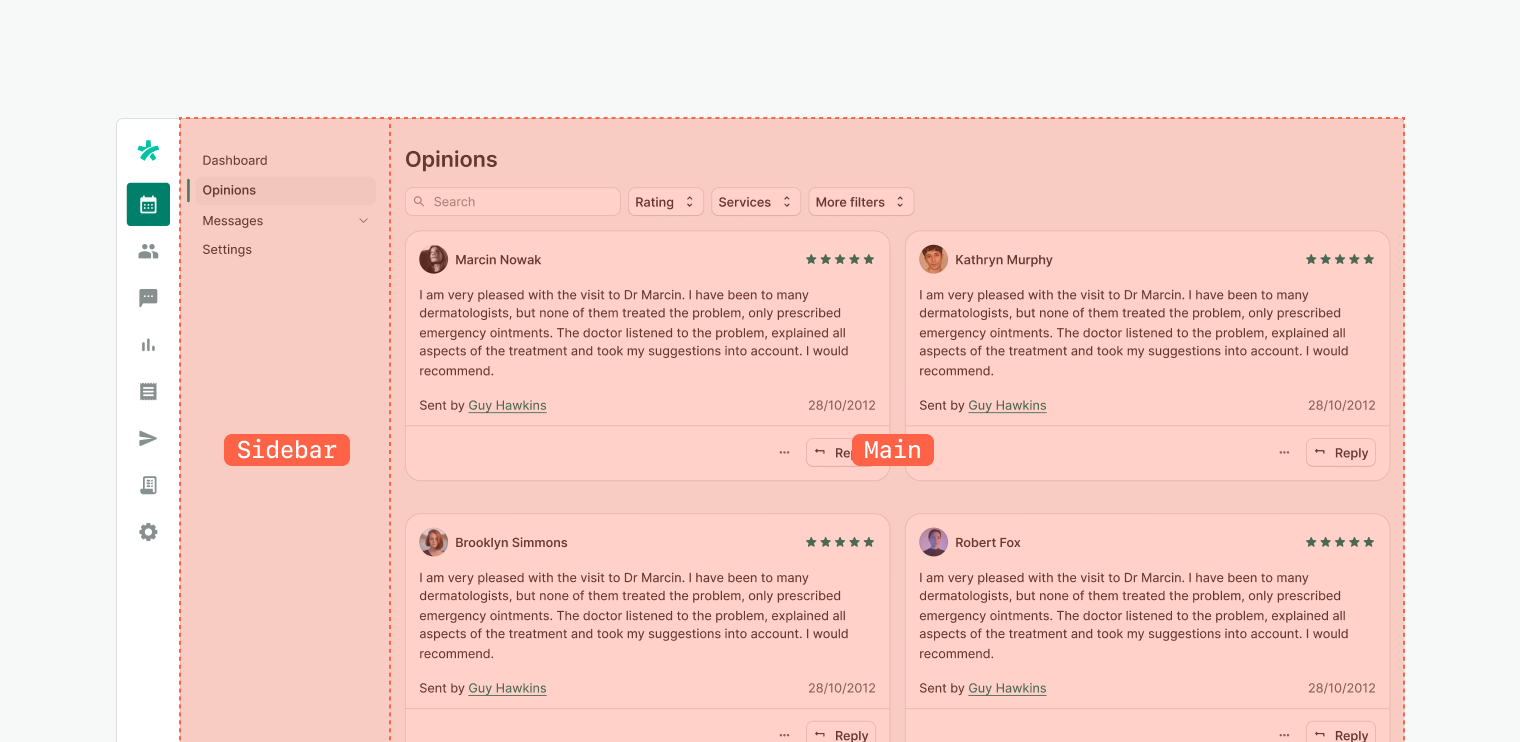Go to Dashboard in the sidebar
The image size is (1520, 742).
click(x=235, y=160)
